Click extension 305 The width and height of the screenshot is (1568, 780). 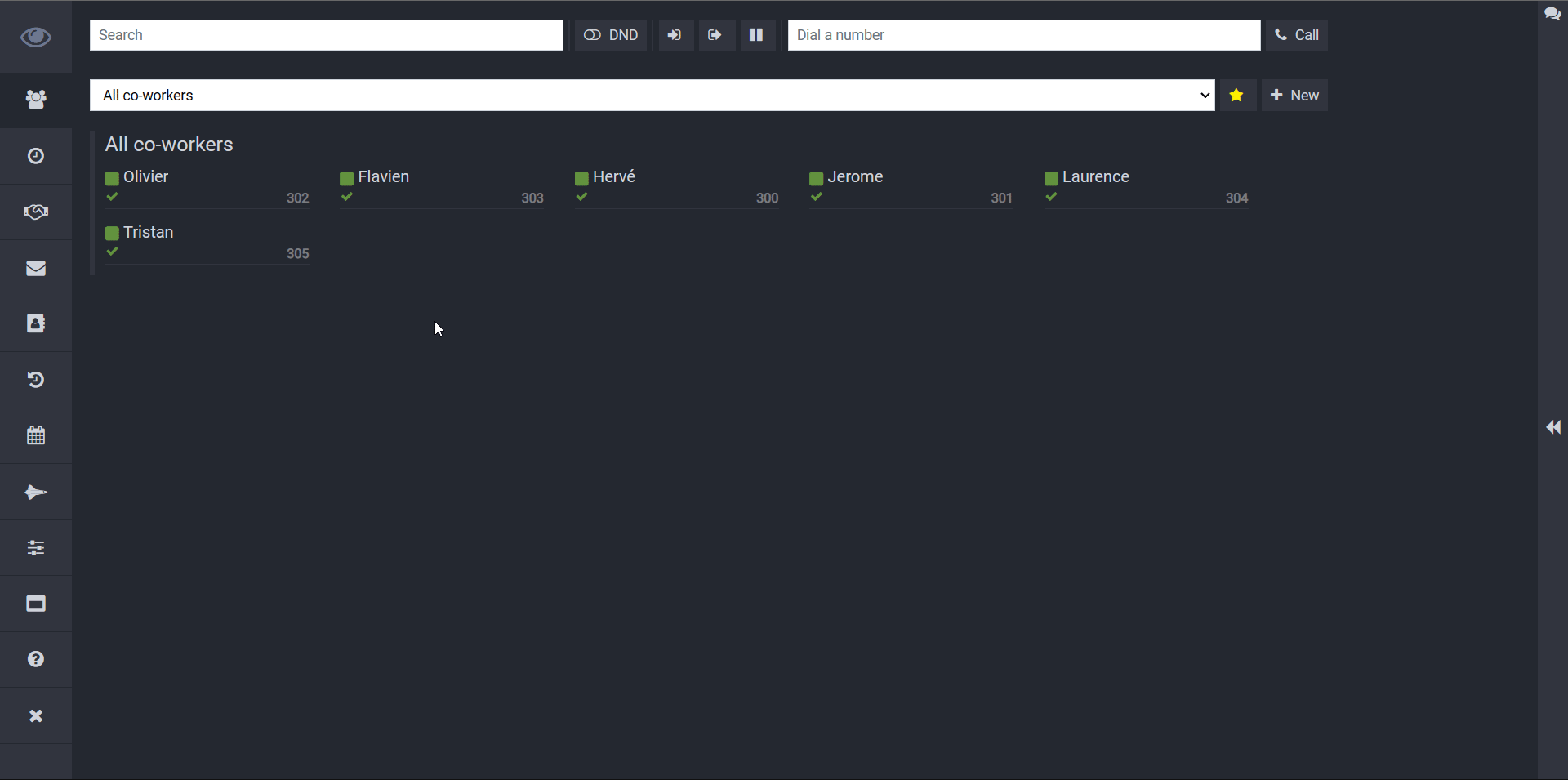click(x=297, y=254)
